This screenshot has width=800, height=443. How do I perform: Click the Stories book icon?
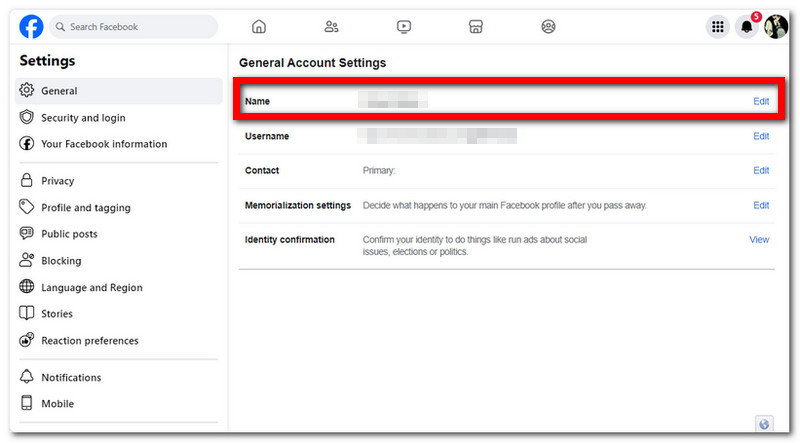pyautogui.click(x=27, y=313)
